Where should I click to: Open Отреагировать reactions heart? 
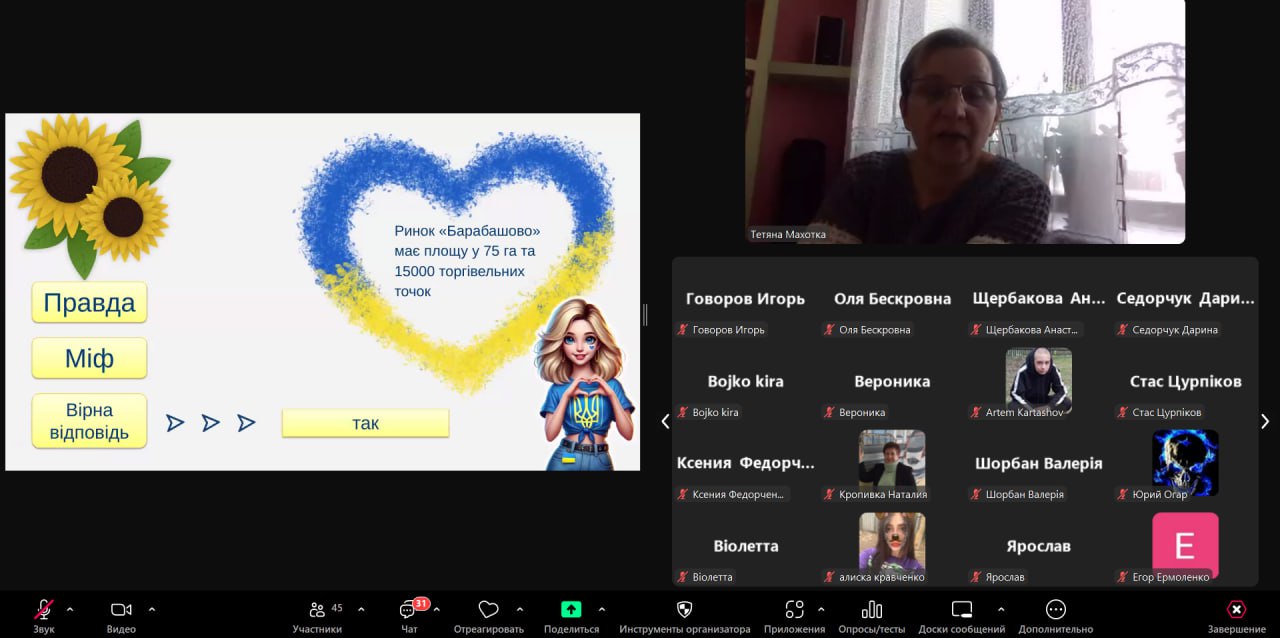point(488,616)
